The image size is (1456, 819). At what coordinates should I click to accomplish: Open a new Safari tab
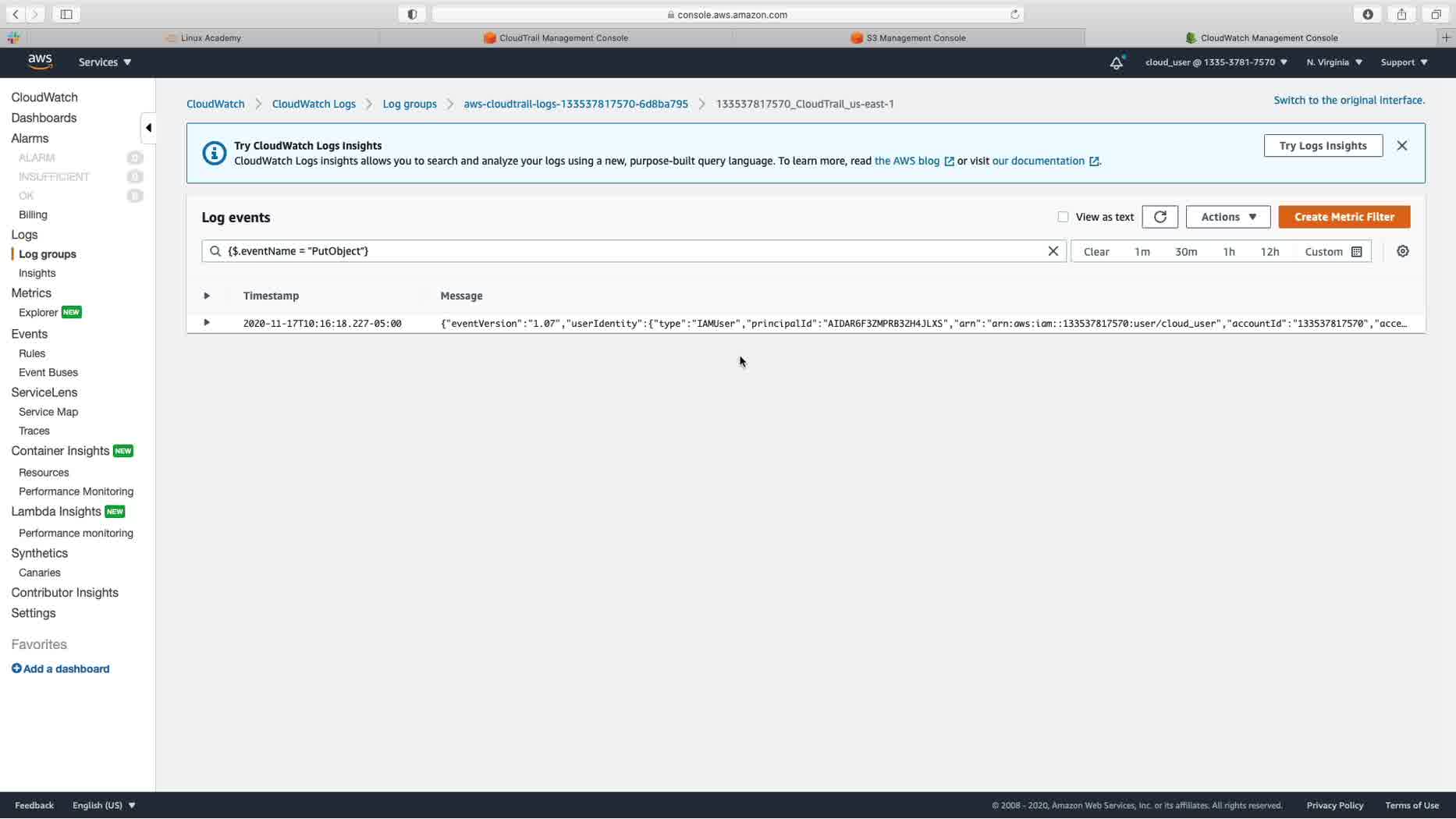pyautogui.click(x=1446, y=37)
